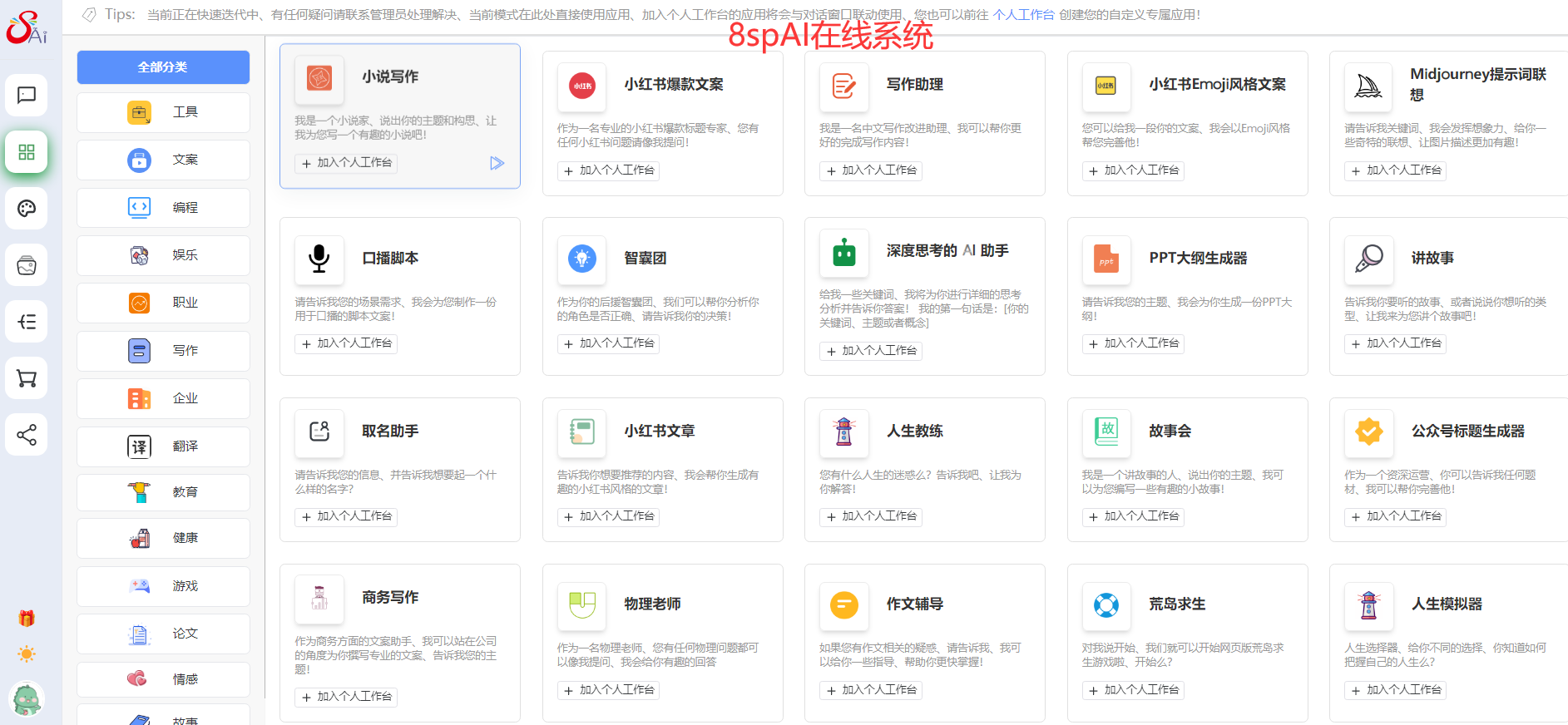
Task: Open the 小红书文章 card title
Action: pos(660,432)
